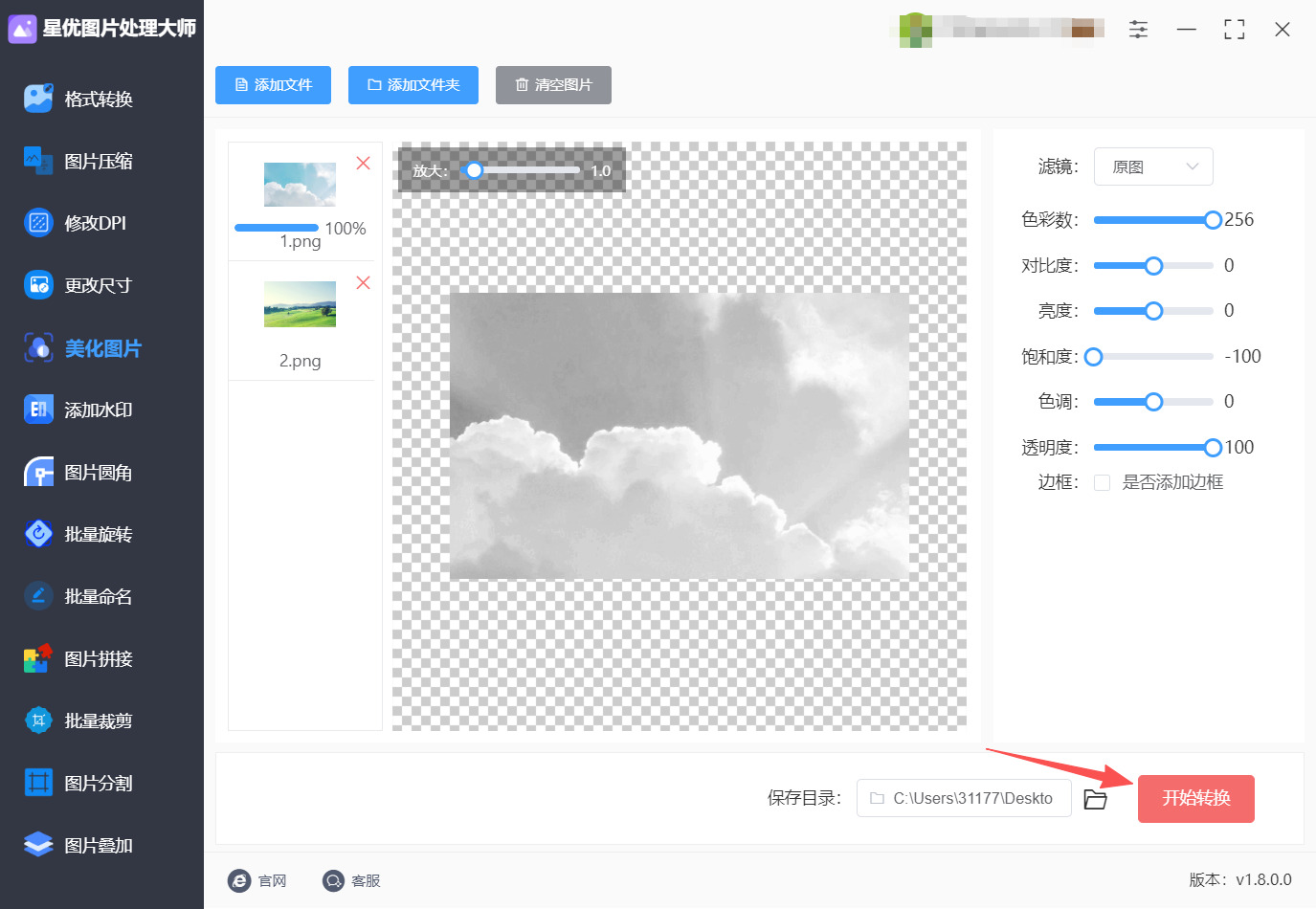Clear all images with 清空图片
The width and height of the screenshot is (1316, 909).
(553, 85)
